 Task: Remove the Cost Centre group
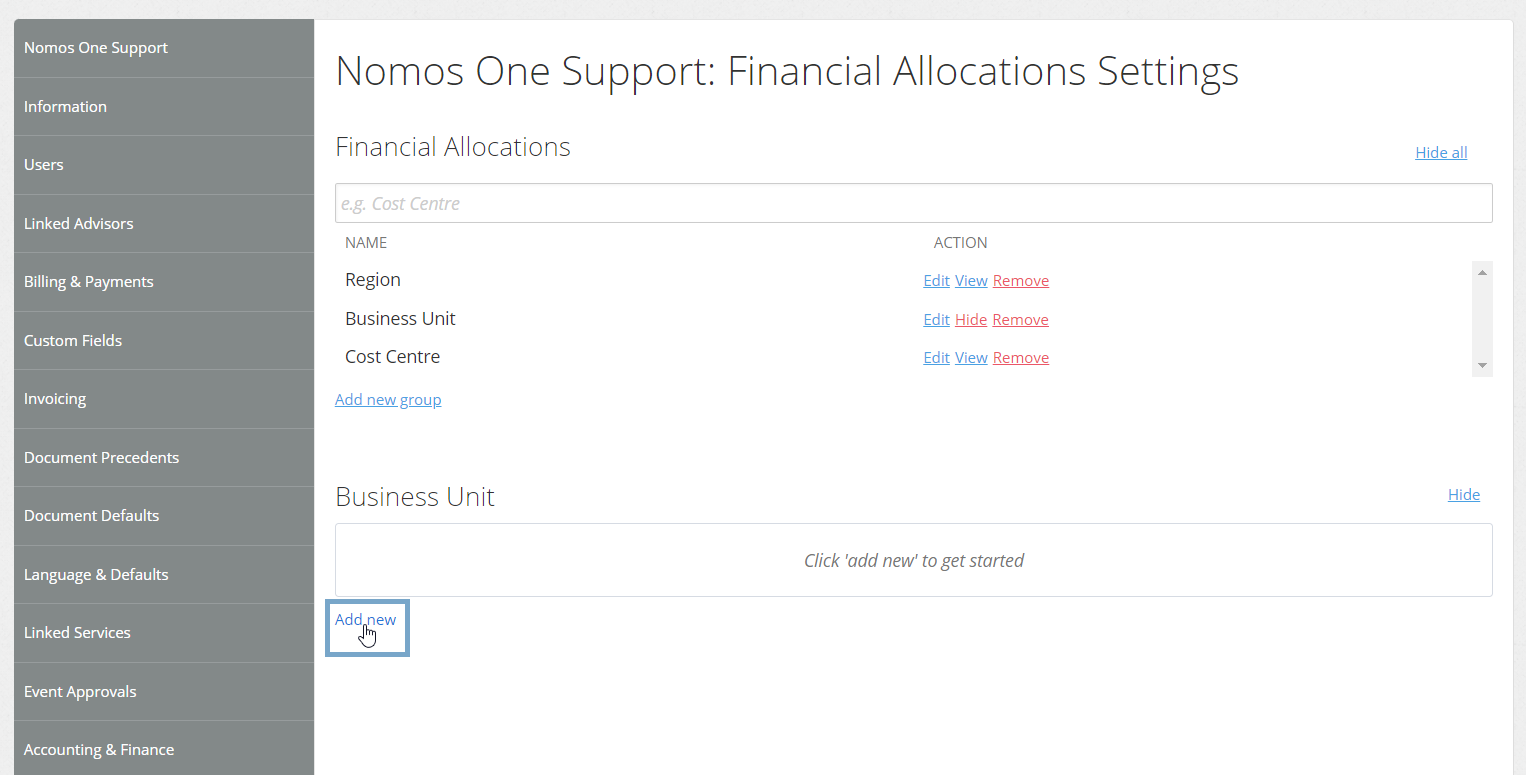pyautogui.click(x=1021, y=358)
